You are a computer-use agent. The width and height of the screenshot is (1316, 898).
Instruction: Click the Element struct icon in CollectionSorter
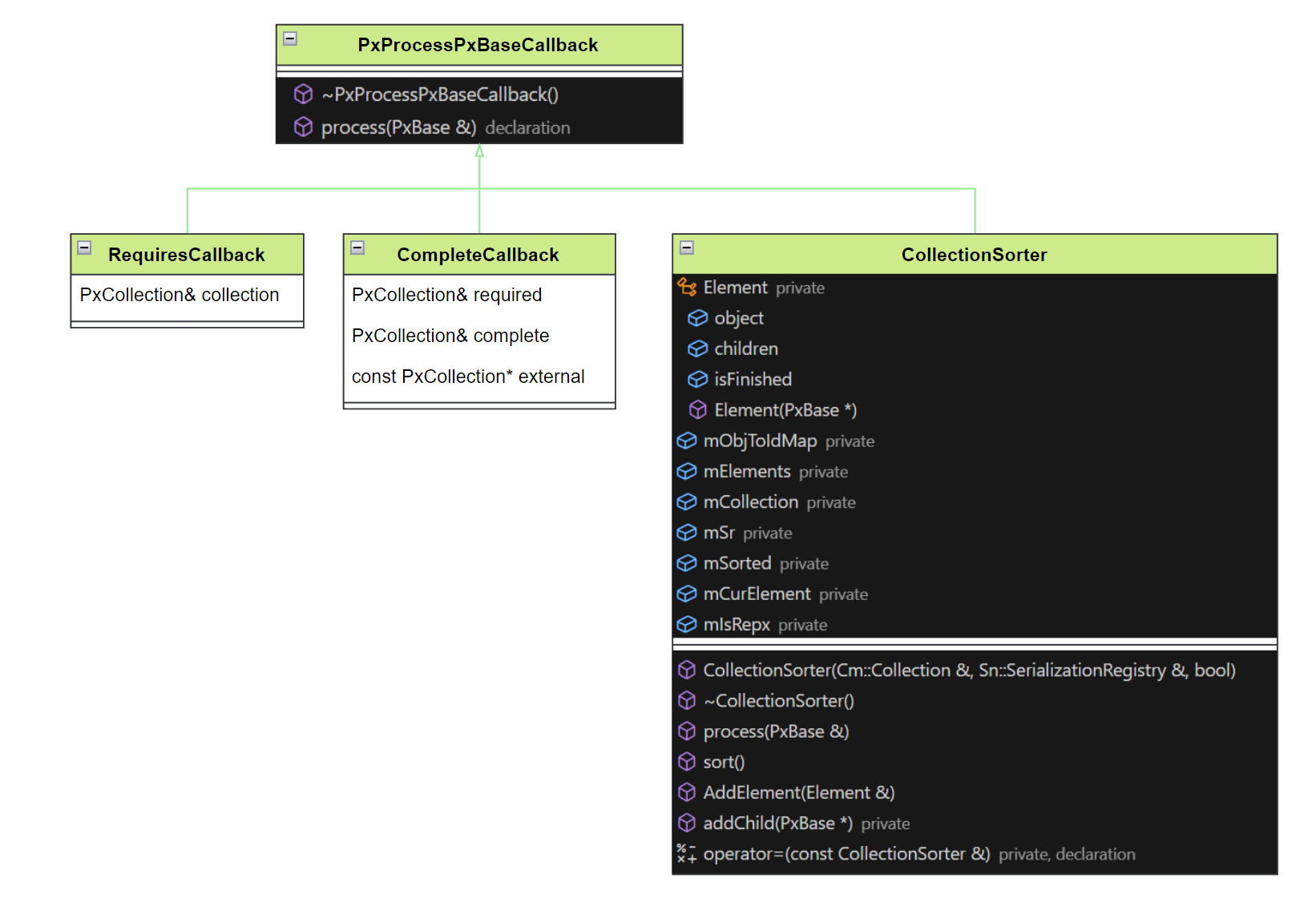click(x=686, y=287)
